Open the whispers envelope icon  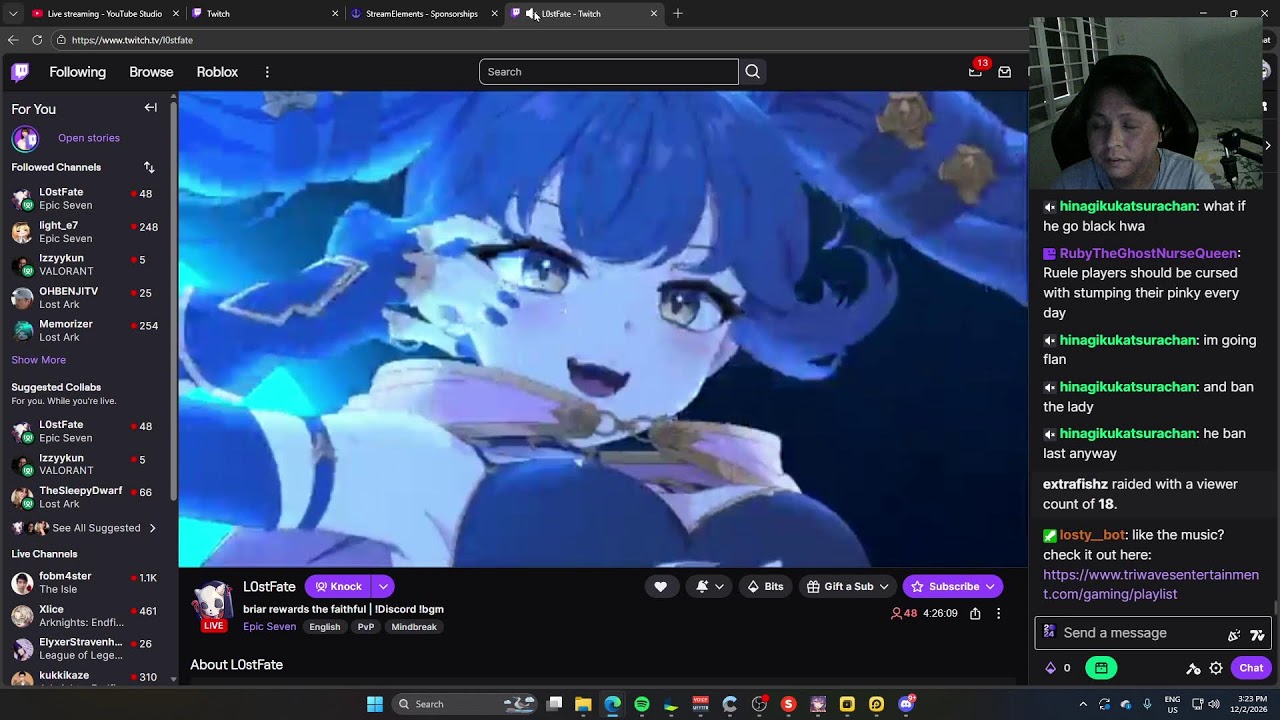pyautogui.click(x=1005, y=72)
